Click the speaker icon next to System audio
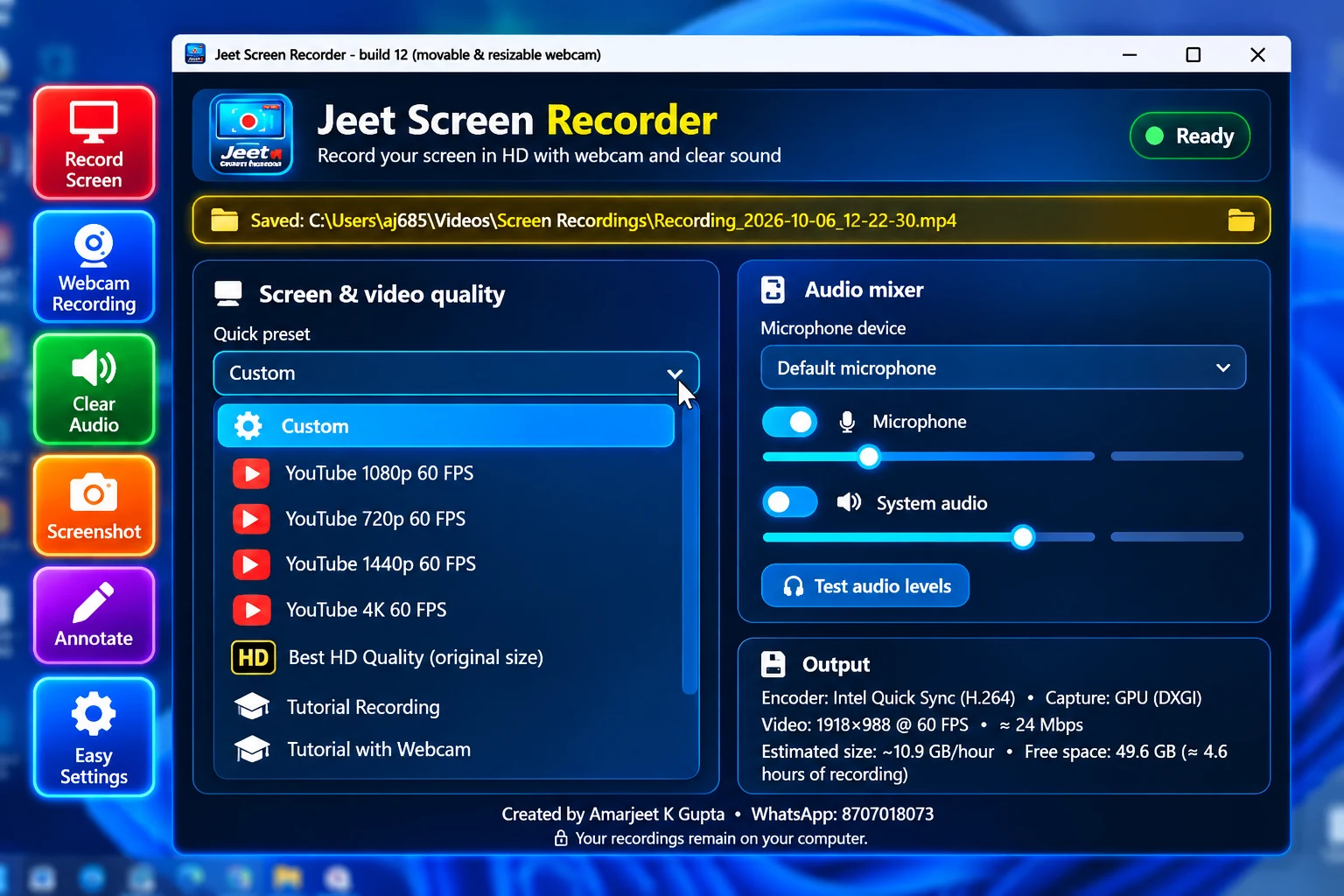Viewport: 1344px width, 896px height. click(849, 502)
